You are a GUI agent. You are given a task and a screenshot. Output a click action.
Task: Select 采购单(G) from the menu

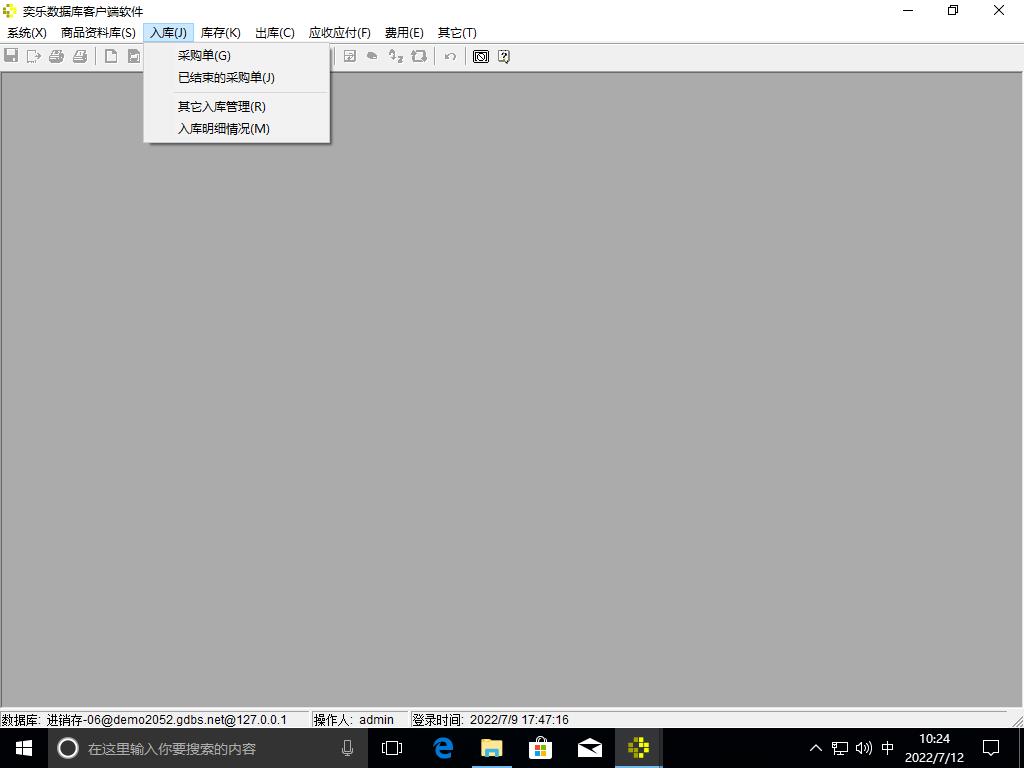tap(204, 56)
